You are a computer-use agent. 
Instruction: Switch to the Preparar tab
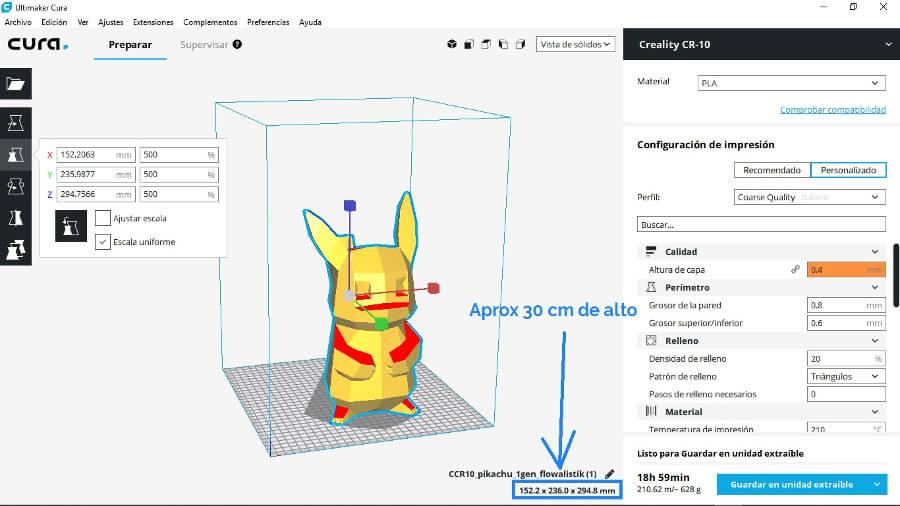[x=130, y=45]
